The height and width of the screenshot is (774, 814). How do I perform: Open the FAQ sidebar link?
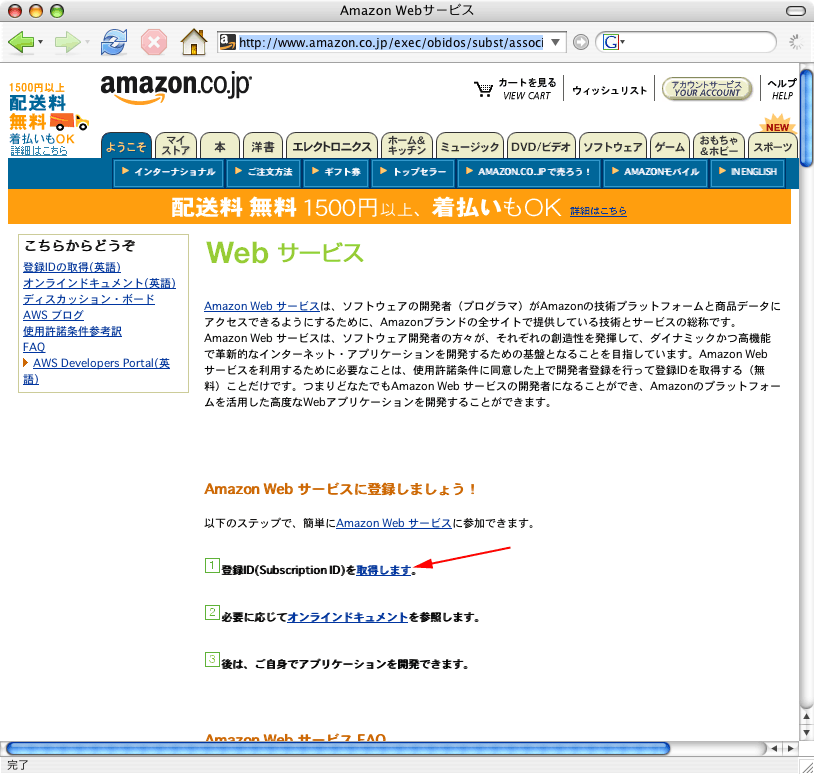(34, 347)
